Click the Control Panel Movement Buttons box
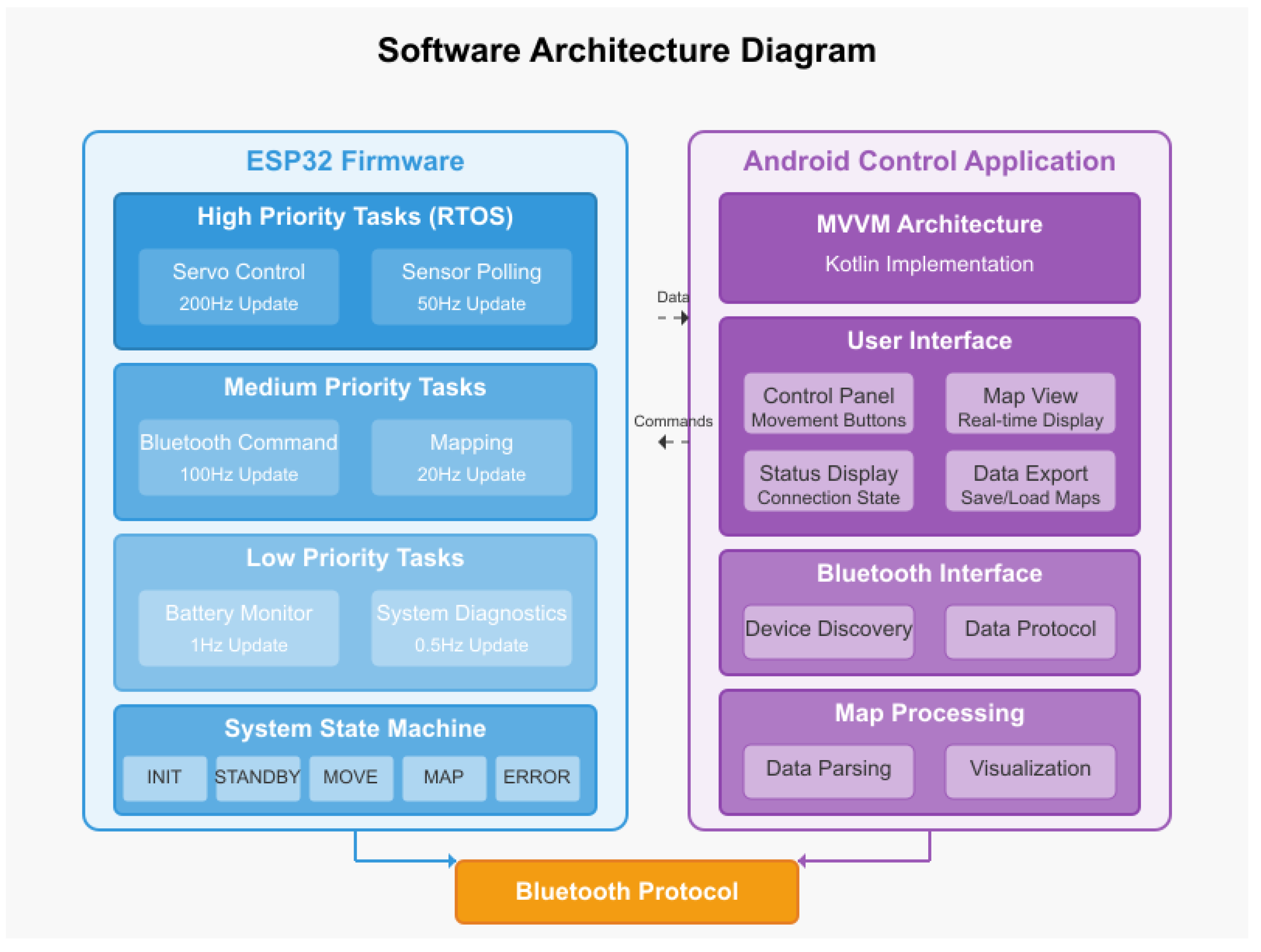 tap(828, 403)
